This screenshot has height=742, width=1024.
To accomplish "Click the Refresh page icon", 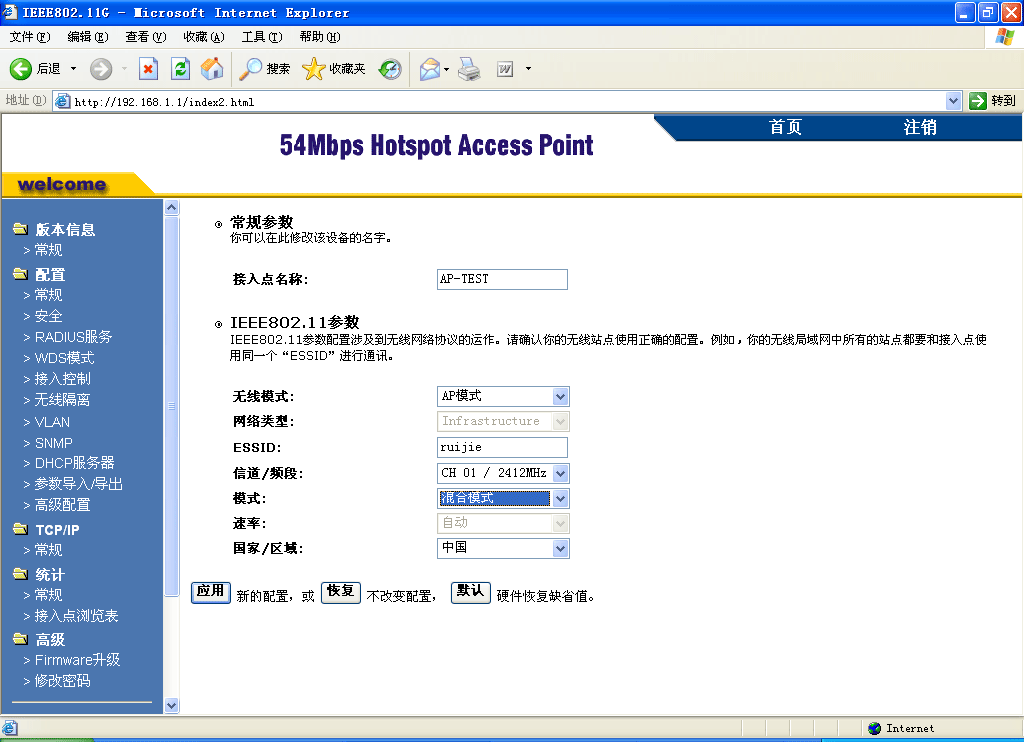I will pyautogui.click(x=180, y=69).
